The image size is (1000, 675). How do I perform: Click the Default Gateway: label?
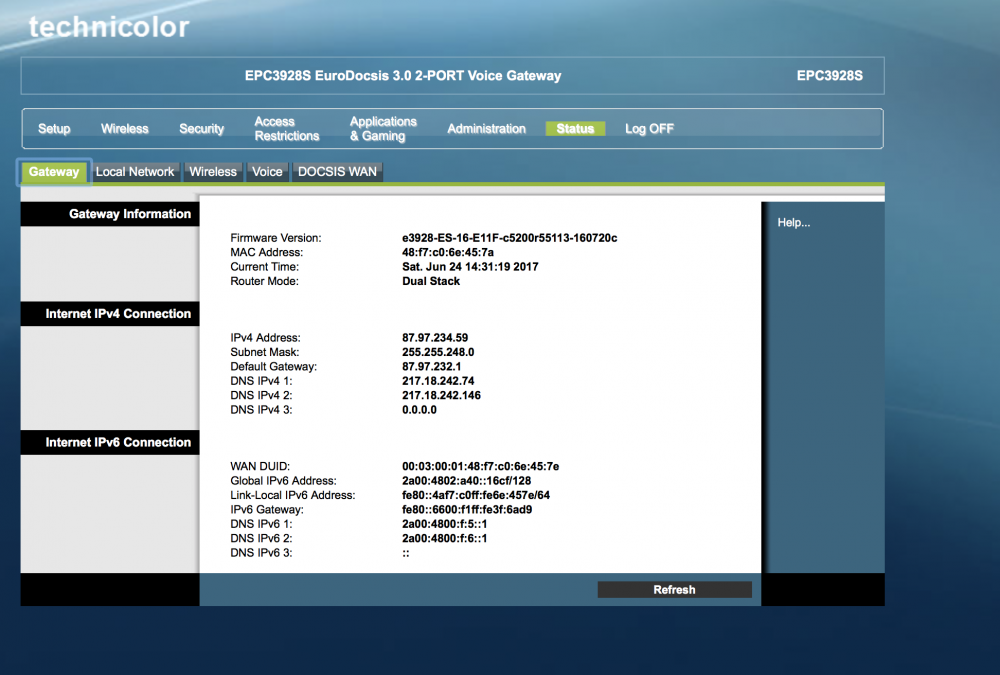click(x=274, y=366)
